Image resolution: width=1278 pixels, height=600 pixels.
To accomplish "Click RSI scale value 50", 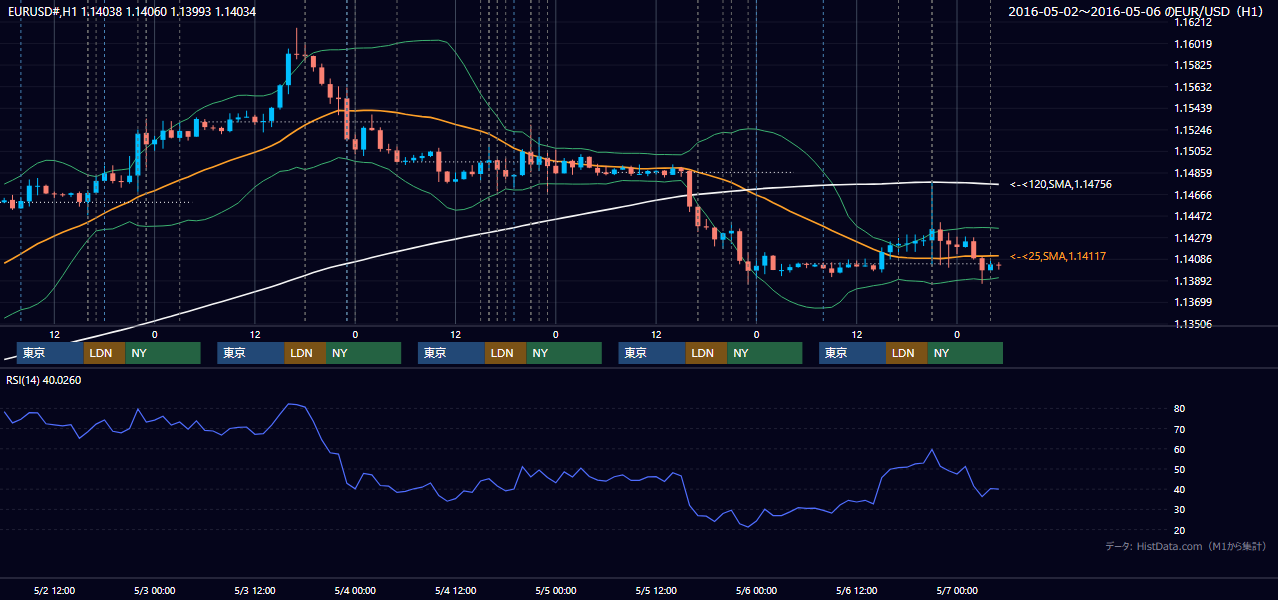I will click(1180, 469).
